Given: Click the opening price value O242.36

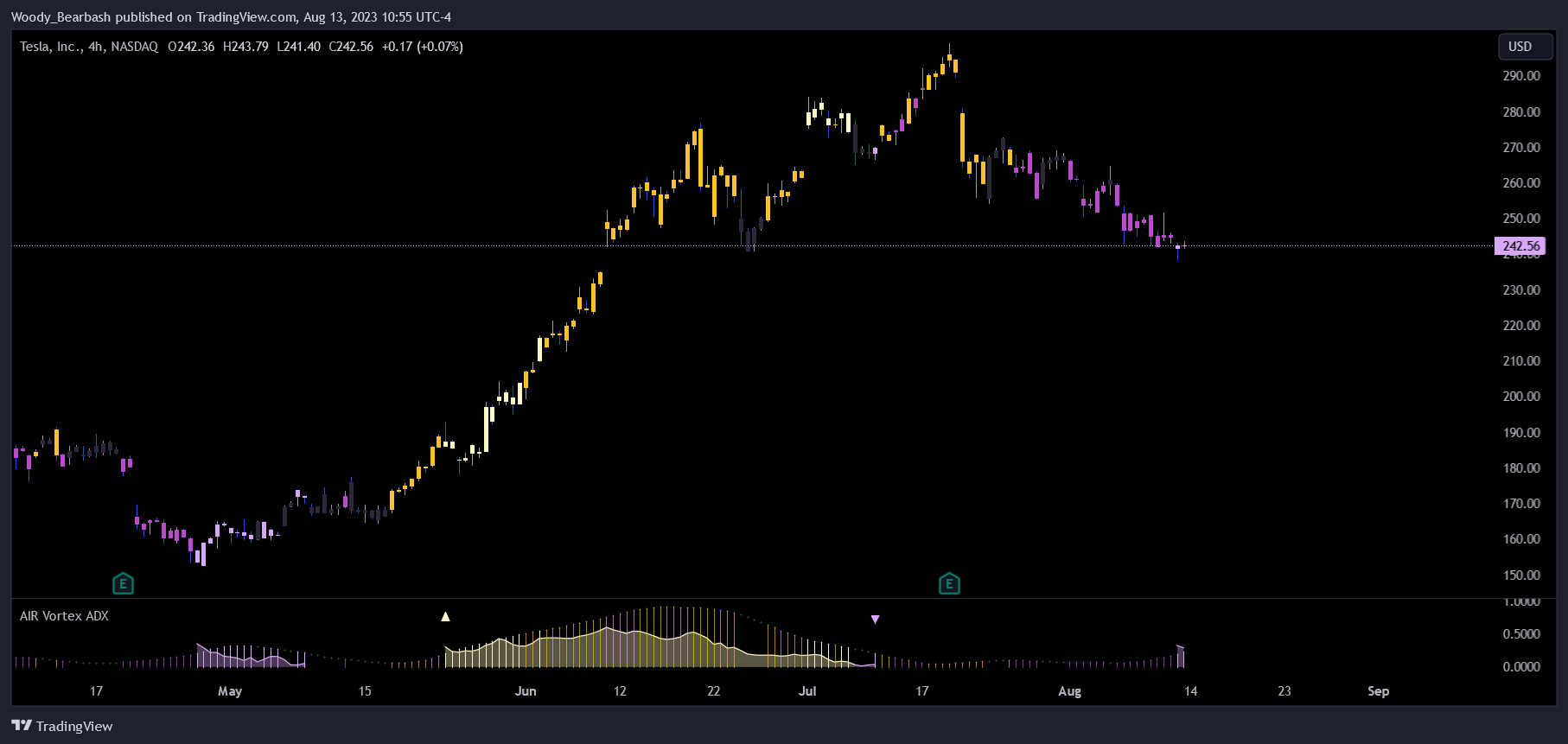Looking at the screenshot, I should click(x=191, y=47).
